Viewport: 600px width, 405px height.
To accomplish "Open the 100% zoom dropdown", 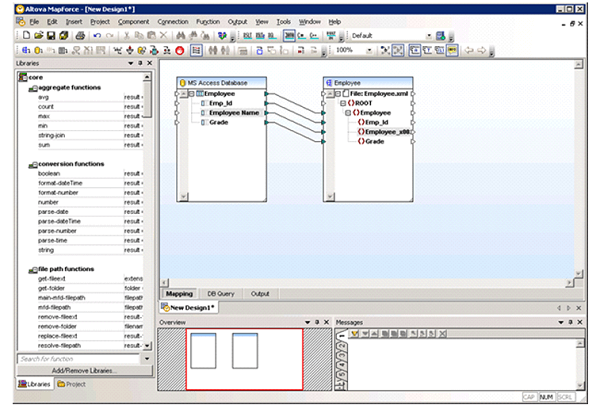I will click(369, 50).
